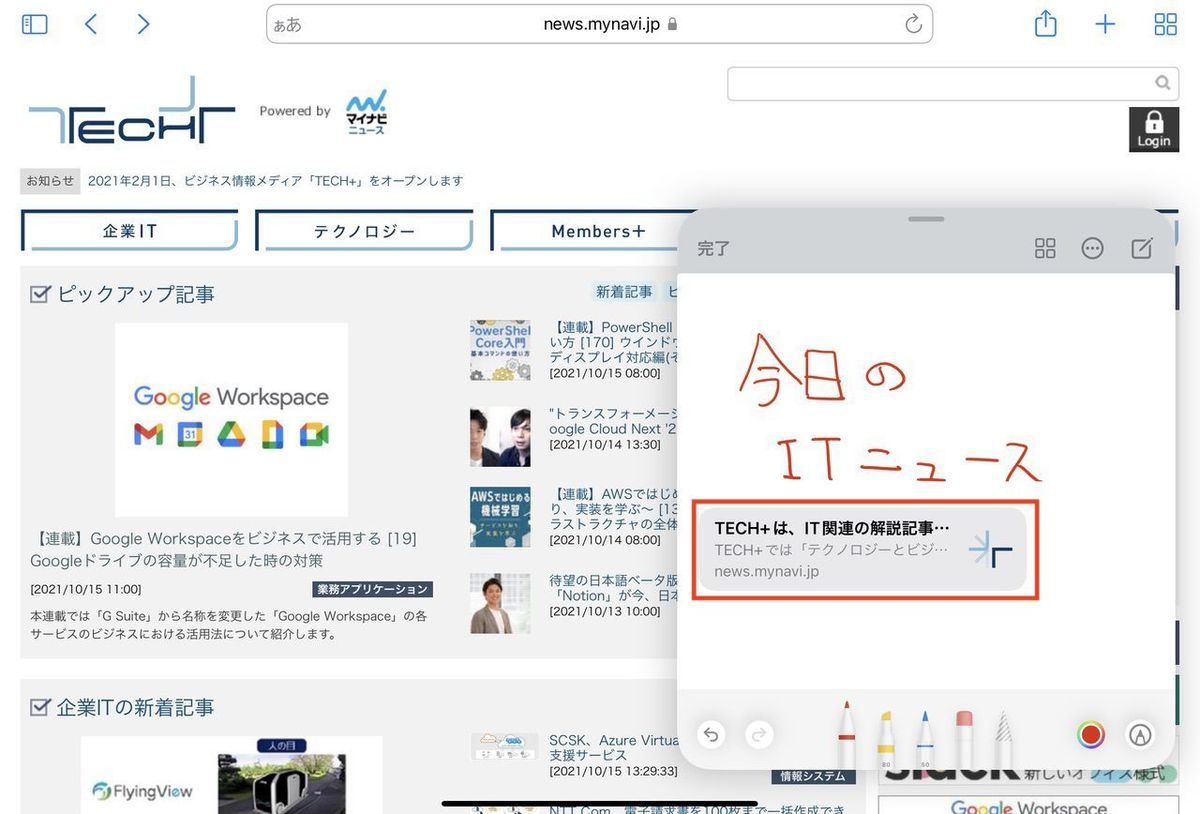Reload the news.mynavi.jp page

coord(913,24)
